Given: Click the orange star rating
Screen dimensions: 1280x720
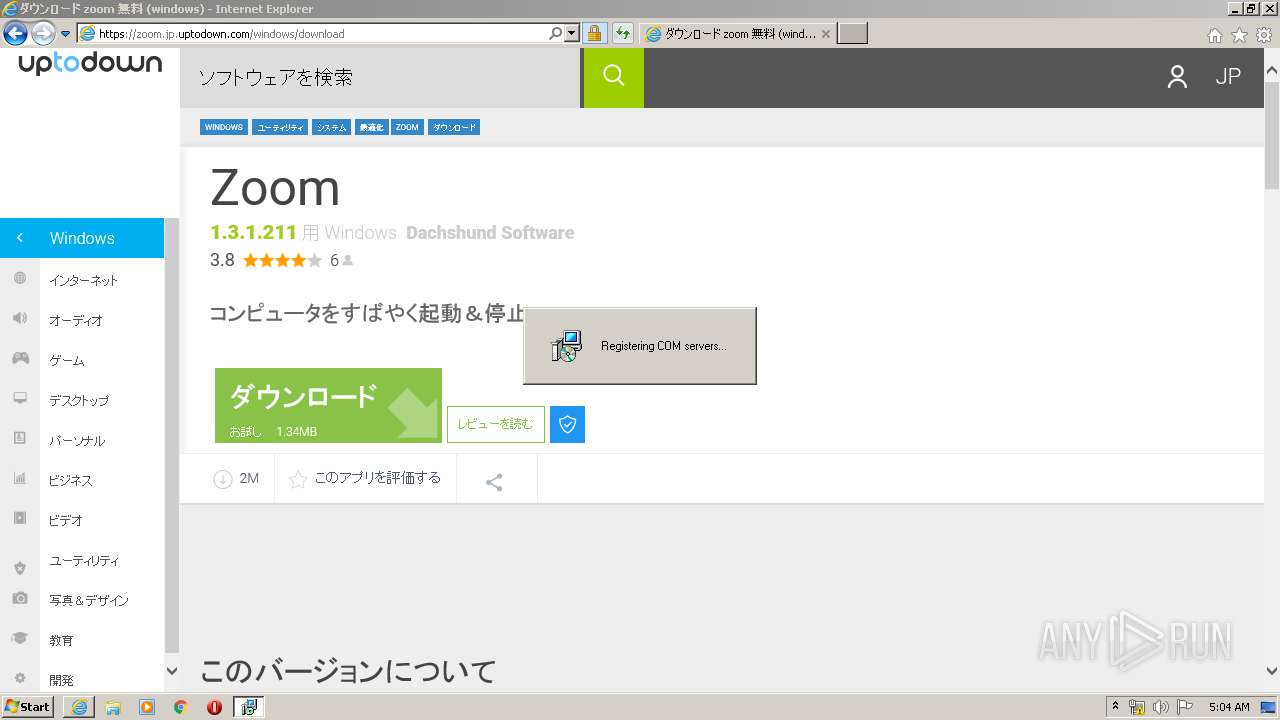Looking at the screenshot, I should (x=282, y=260).
